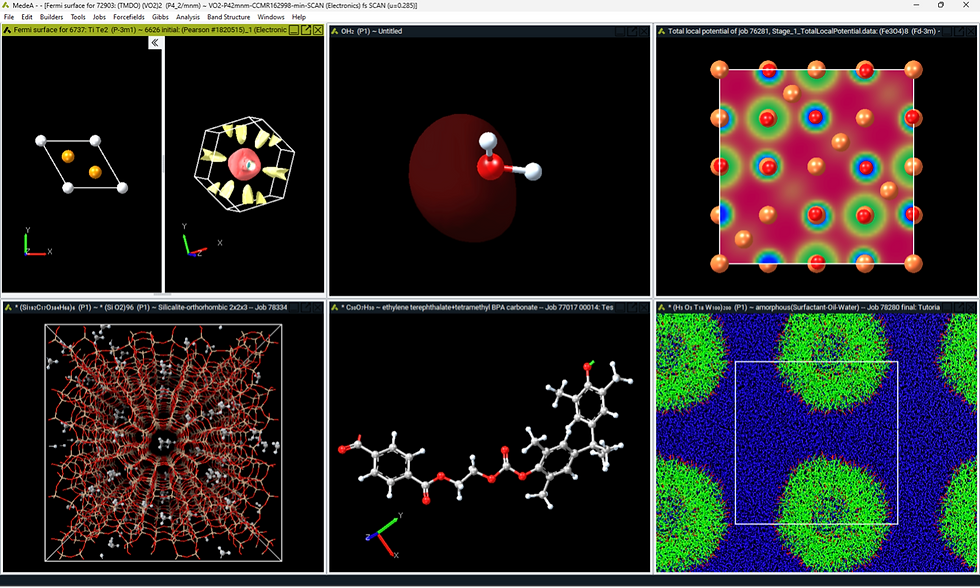This screenshot has width=980, height=588.
Task: Restore the Silicalite-orthorhombic Job 78334 window
Action: 294,304
